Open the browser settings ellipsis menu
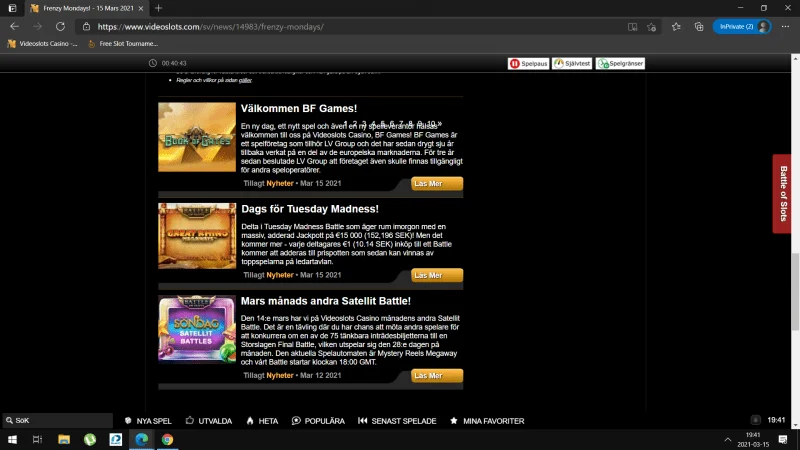This screenshot has width=800, height=450. pyautogui.click(x=785, y=27)
